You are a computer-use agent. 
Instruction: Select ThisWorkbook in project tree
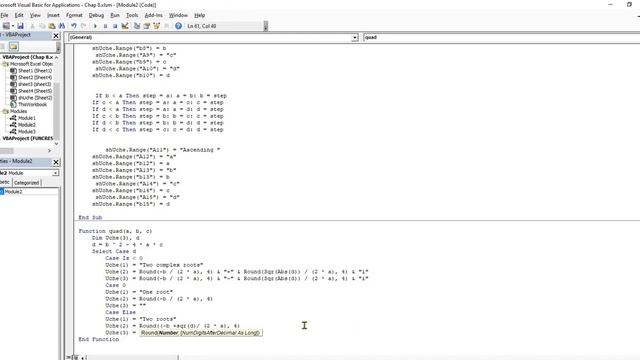tap(32, 104)
